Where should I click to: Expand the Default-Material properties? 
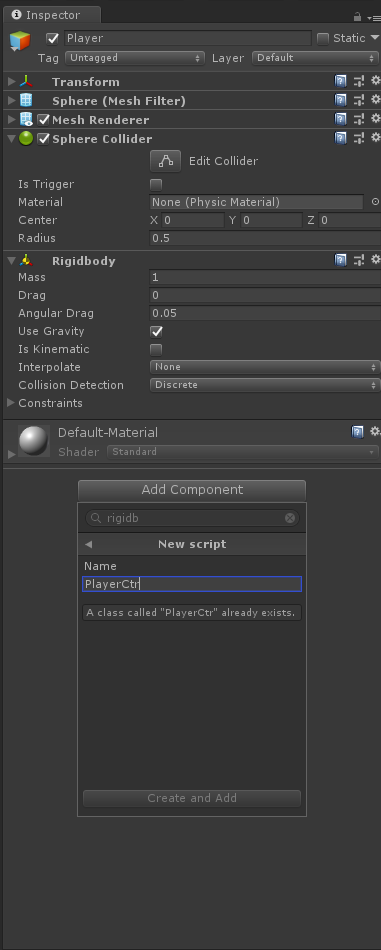coord(11,454)
